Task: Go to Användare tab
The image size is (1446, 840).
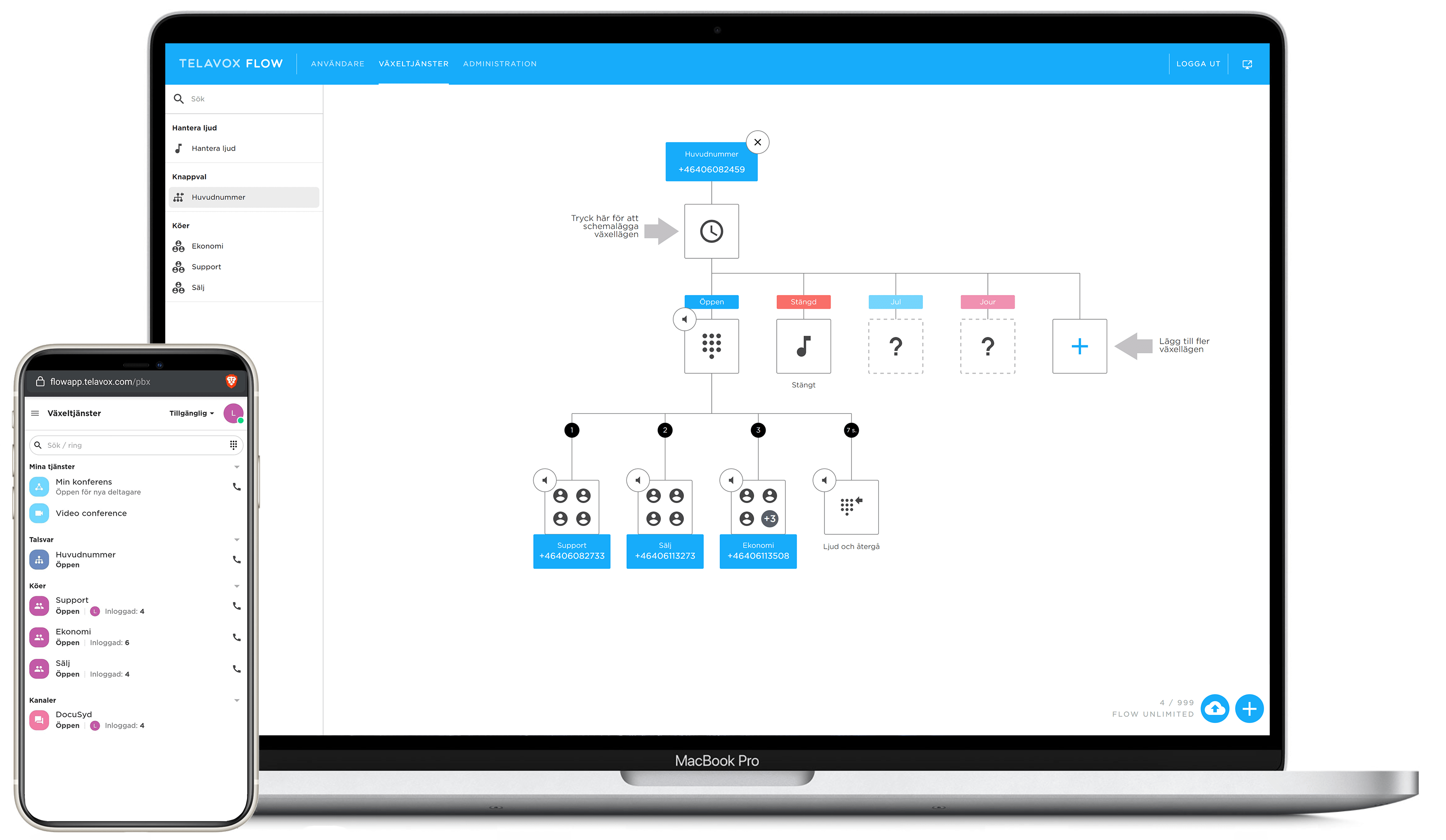Action: click(338, 64)
